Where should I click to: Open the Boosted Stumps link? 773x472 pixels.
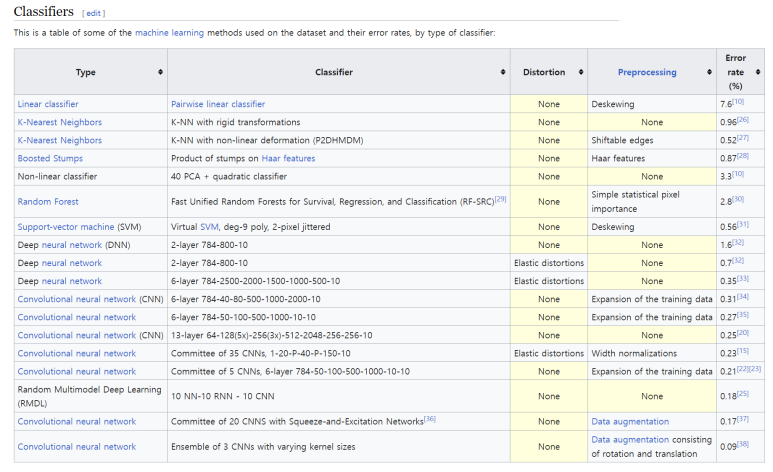click(x=50, y=158)
